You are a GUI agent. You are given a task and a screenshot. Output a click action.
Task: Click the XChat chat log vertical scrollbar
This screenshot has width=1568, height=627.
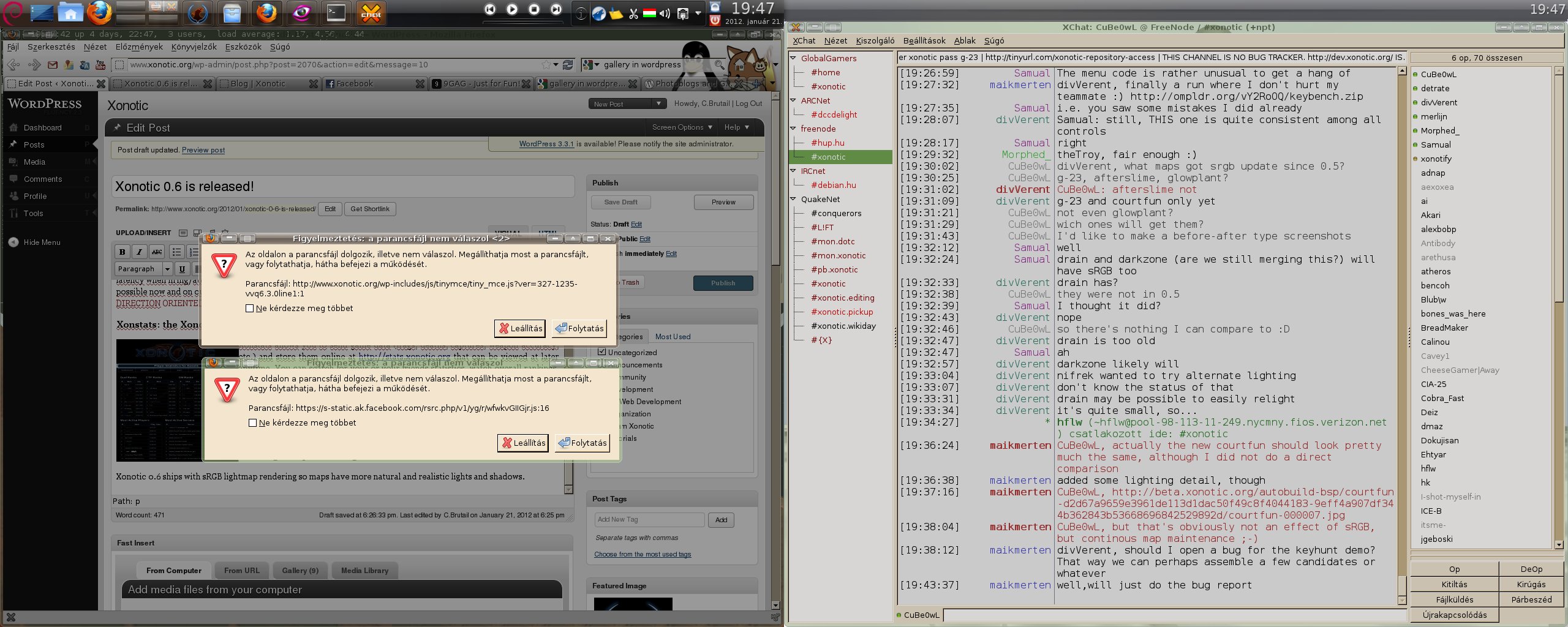(x=1403, y=336)
